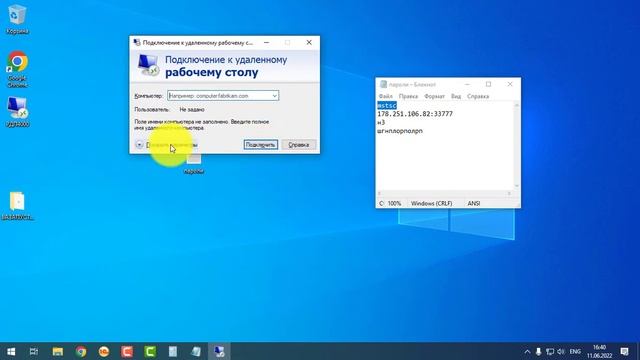Open the taskbar clock and date

pyautogui.click(x=600, y=351)
